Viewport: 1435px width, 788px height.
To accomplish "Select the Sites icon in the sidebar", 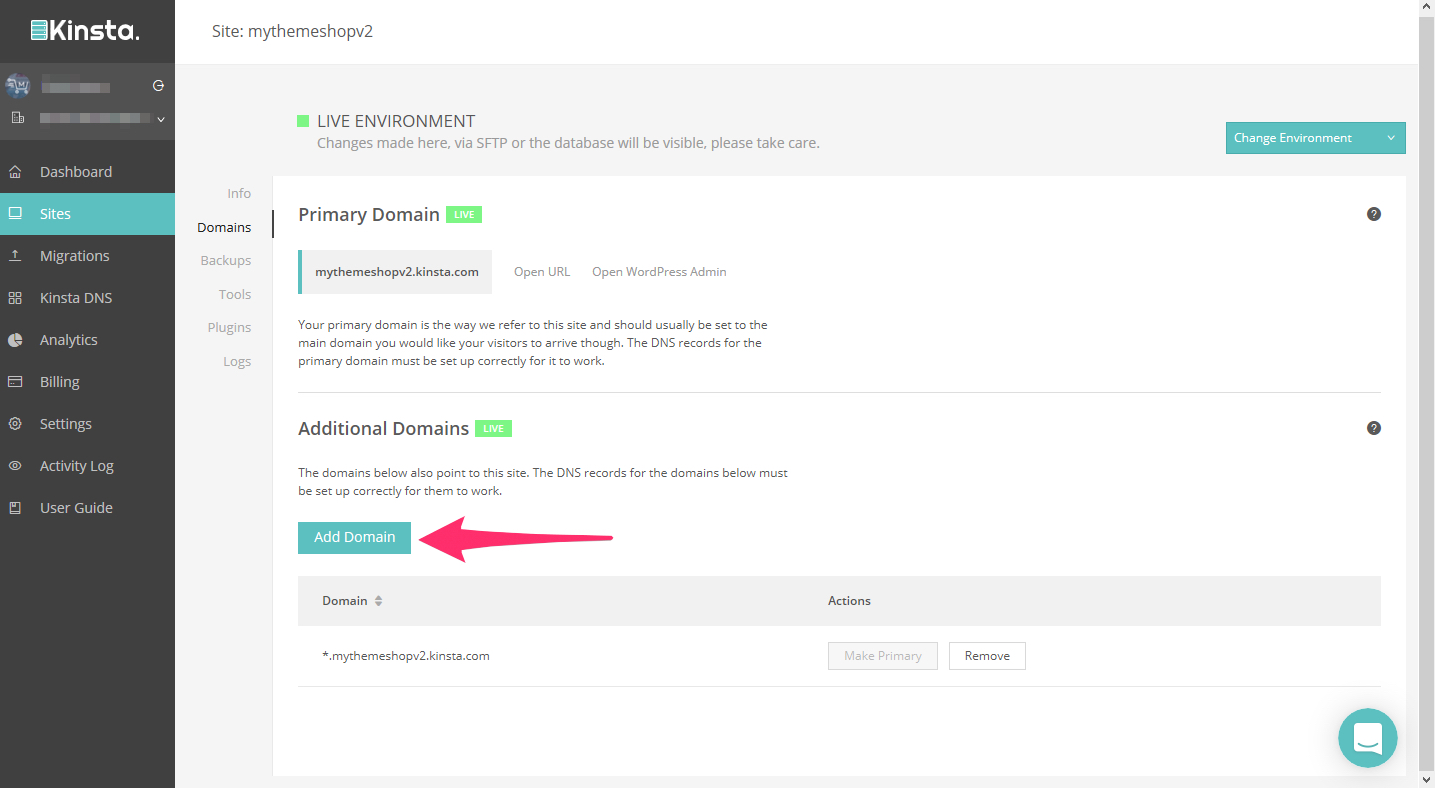I will [x=55, y=213].
